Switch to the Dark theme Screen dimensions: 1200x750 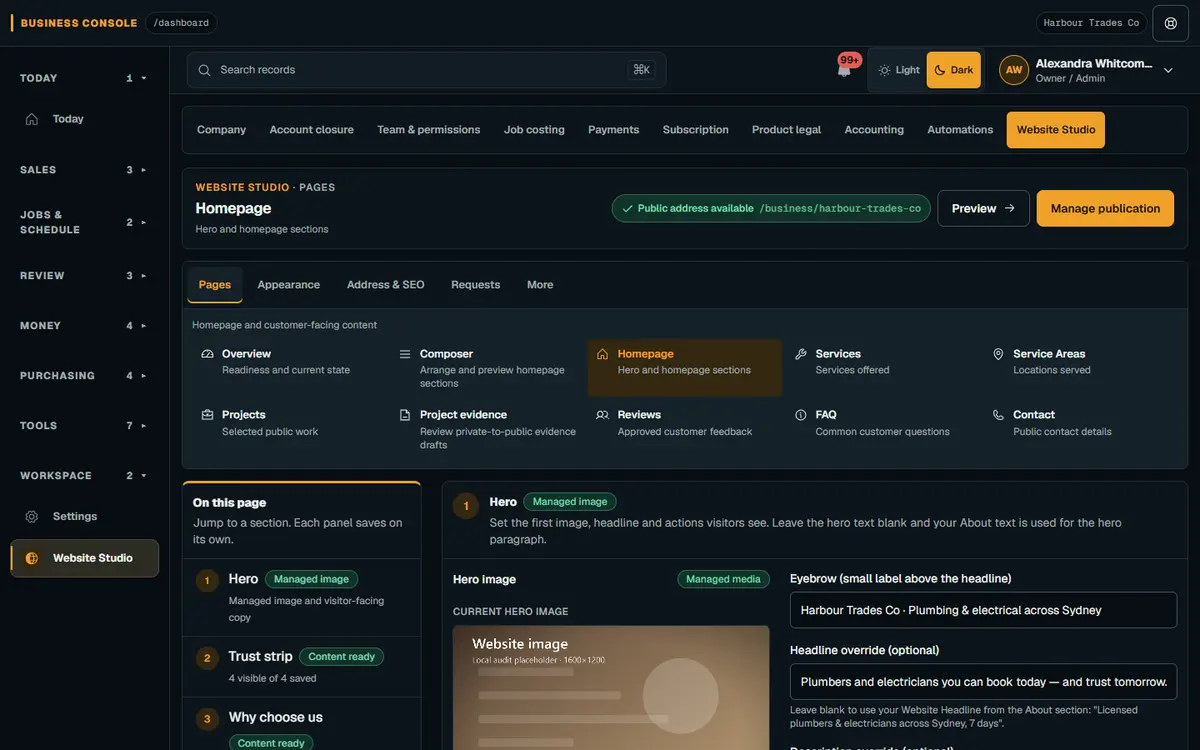[954, 70]
